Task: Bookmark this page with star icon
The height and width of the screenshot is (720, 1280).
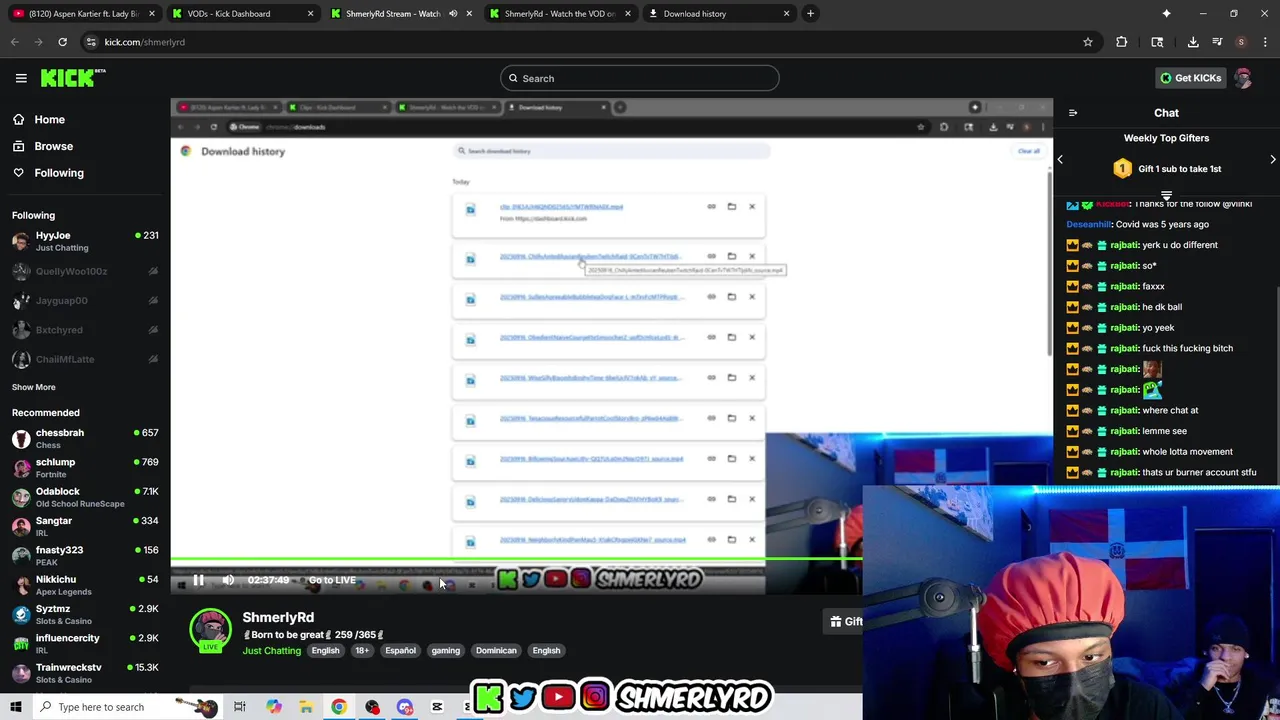Action: 1088,42
